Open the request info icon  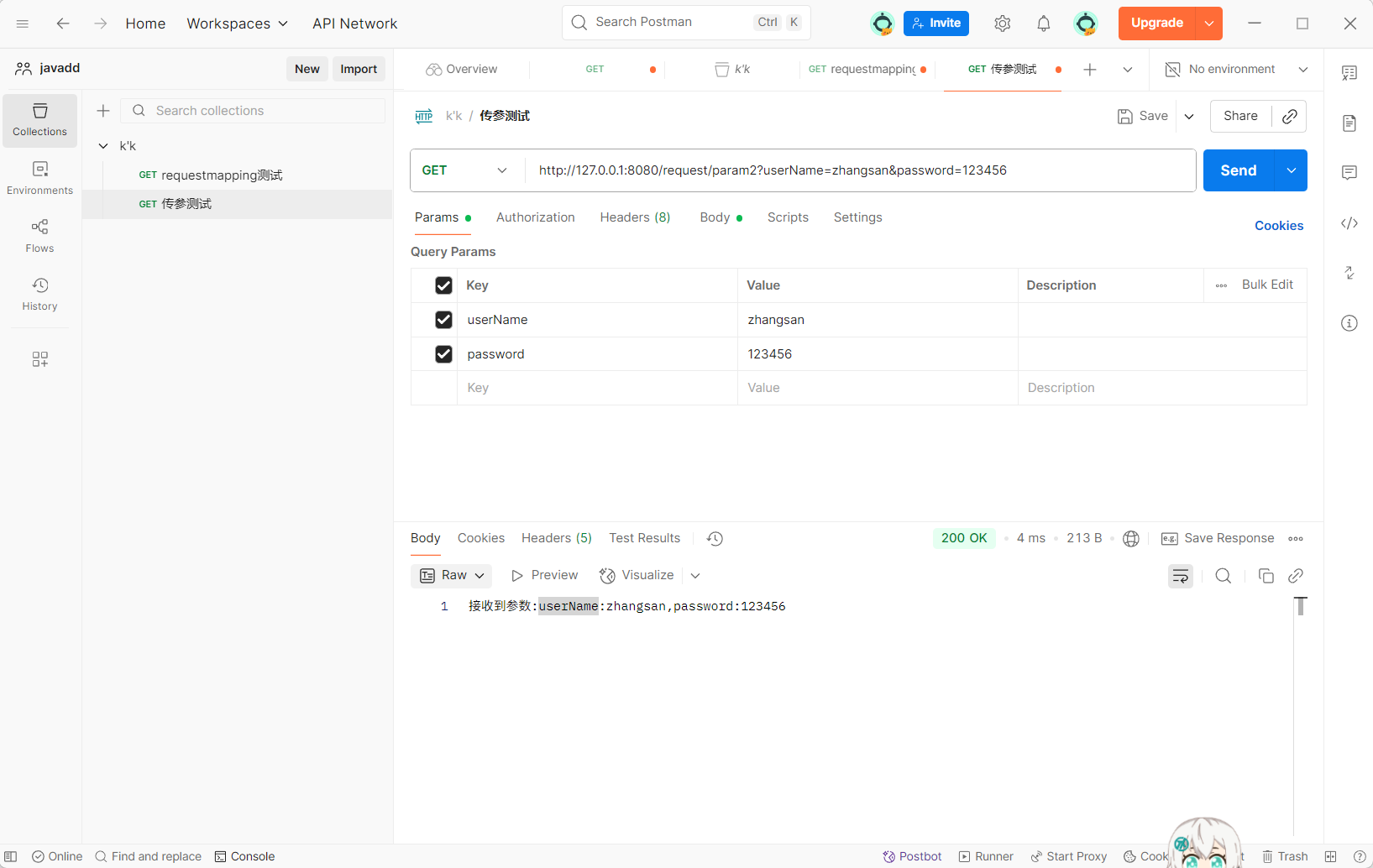[1349, 323]
